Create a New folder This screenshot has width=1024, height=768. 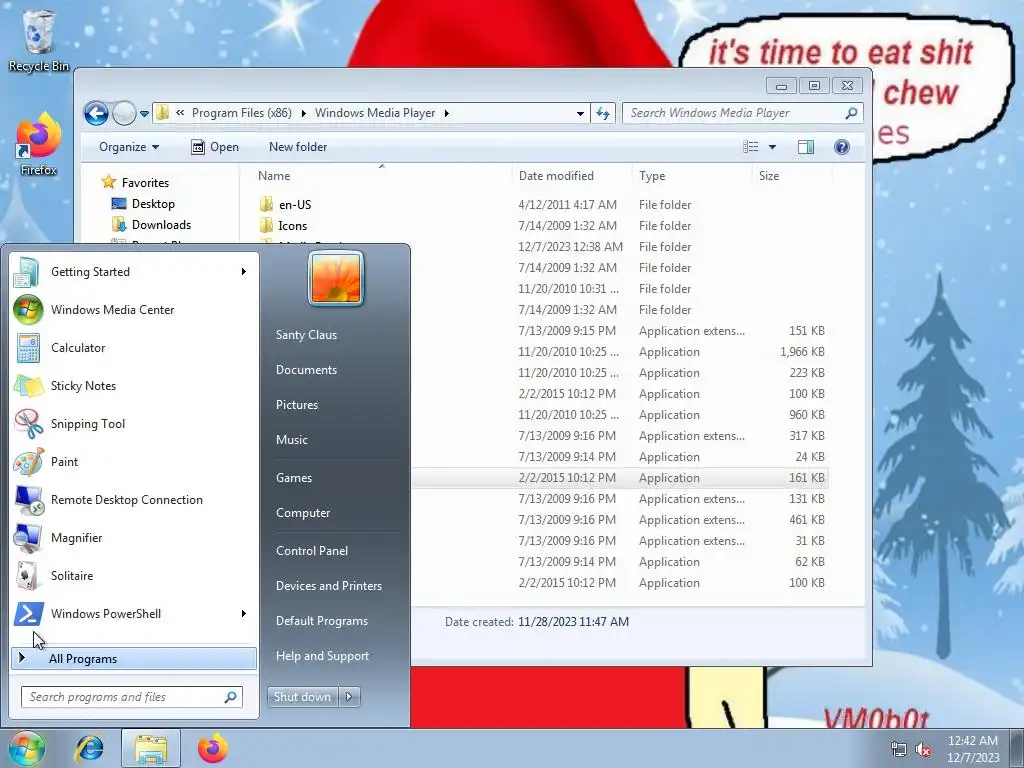point(298,147)
